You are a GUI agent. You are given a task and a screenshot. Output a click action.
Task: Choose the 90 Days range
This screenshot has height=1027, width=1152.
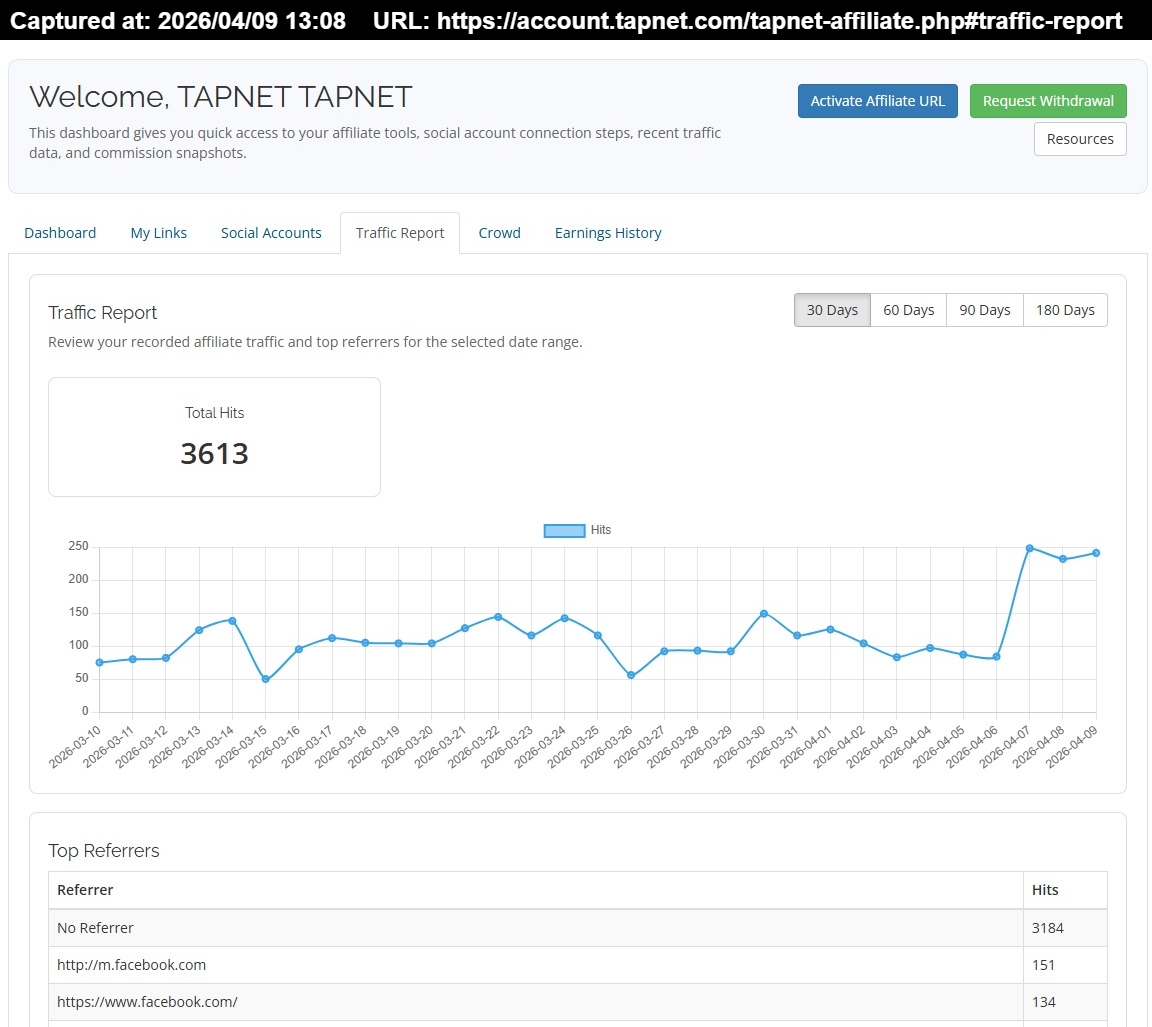[984, 310]
